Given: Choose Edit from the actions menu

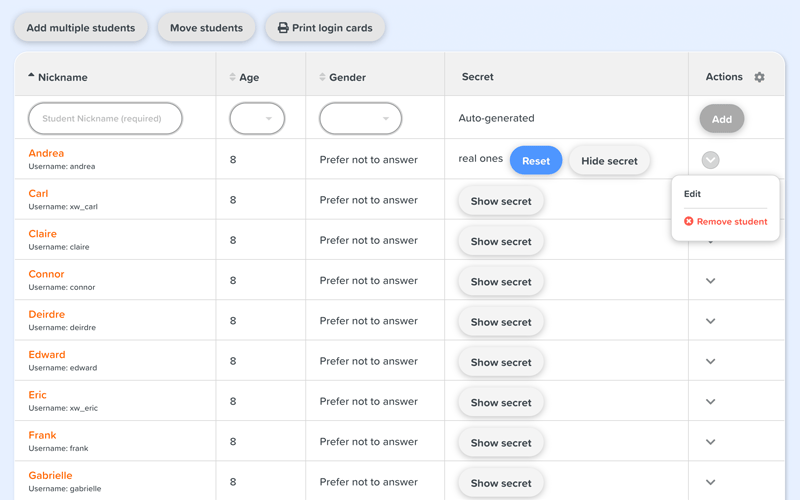Looking at the screenshot, I should coord(692,194).
